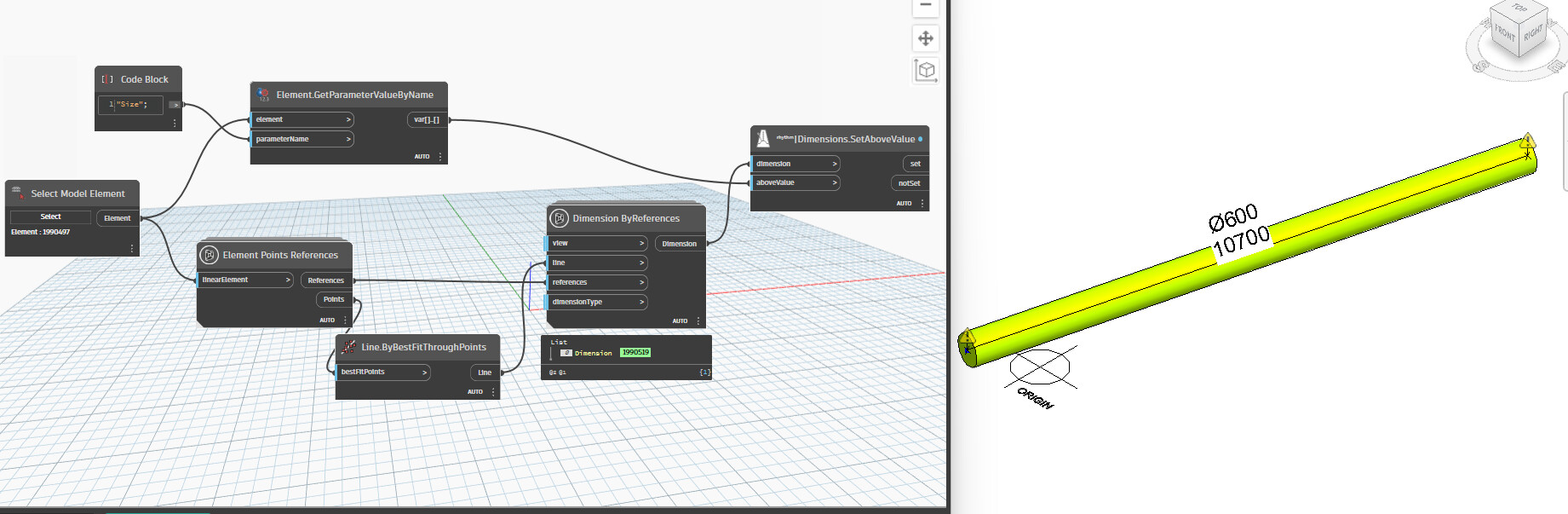1568x514 pixels.
Task: Click the Dimension ByReferences node icon
Action: click(x=560, y=218)
